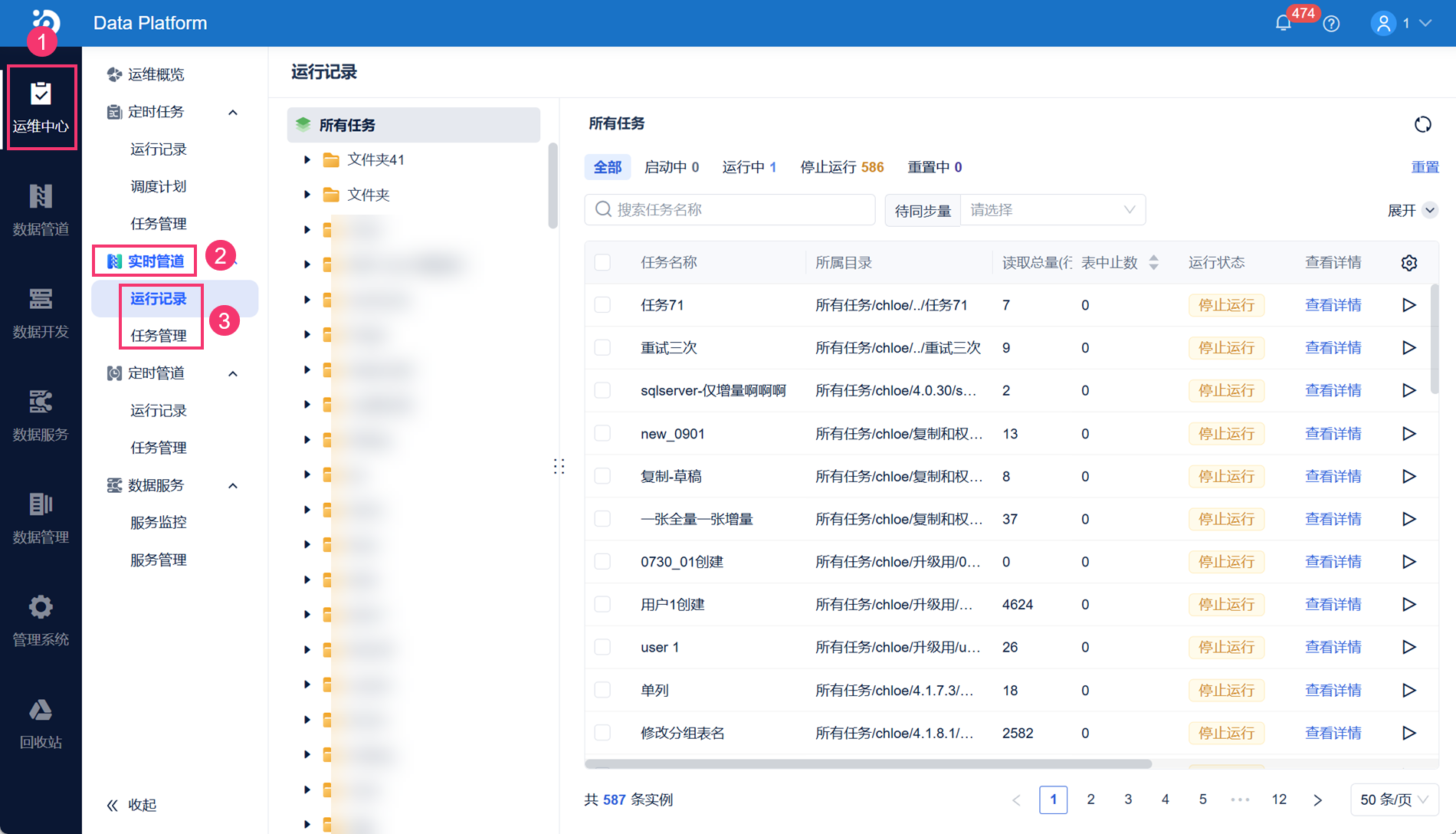Viewport: 1456px width, 834px height.
Task: Open the 数据管理 sidebar module
Action: coord(41,517)
